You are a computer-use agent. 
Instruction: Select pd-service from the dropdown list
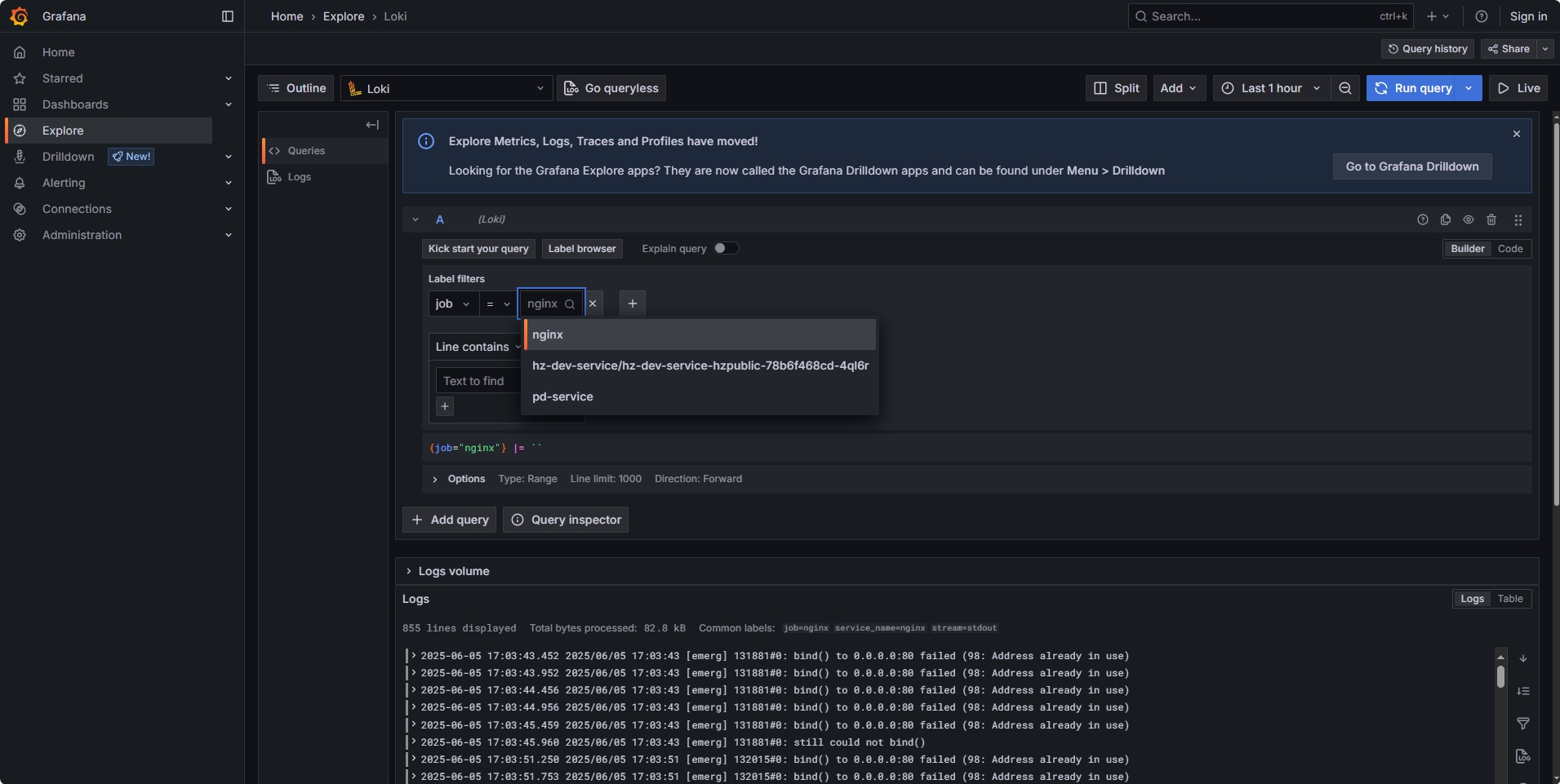coord(562,396)
